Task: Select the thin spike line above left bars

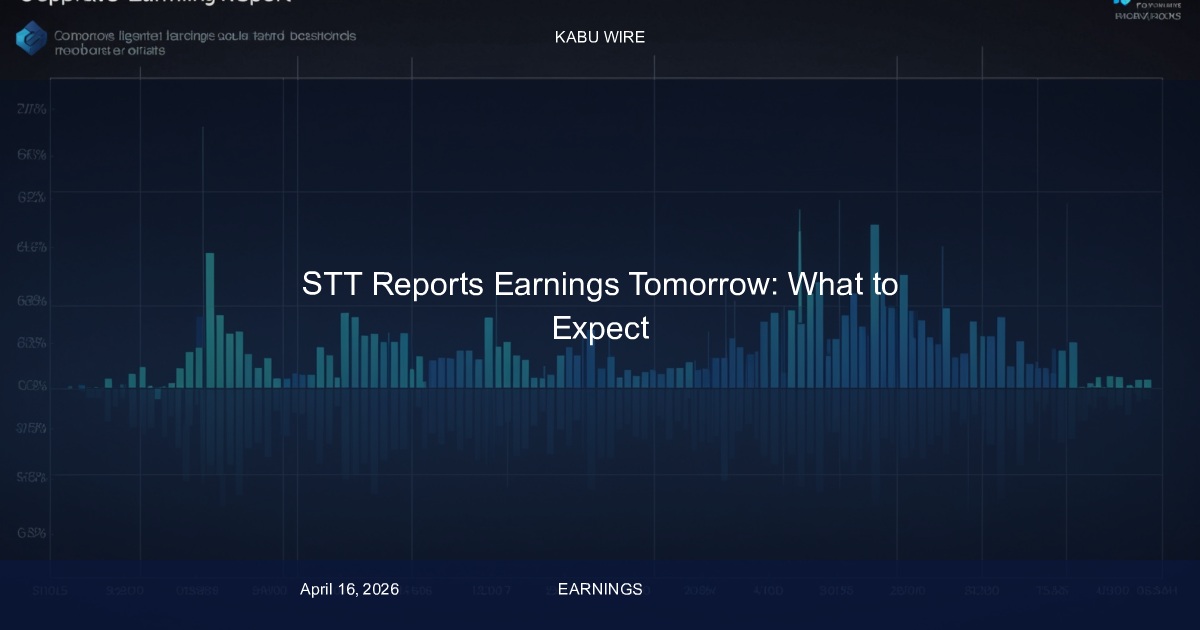Action: [x=204, y=190]
